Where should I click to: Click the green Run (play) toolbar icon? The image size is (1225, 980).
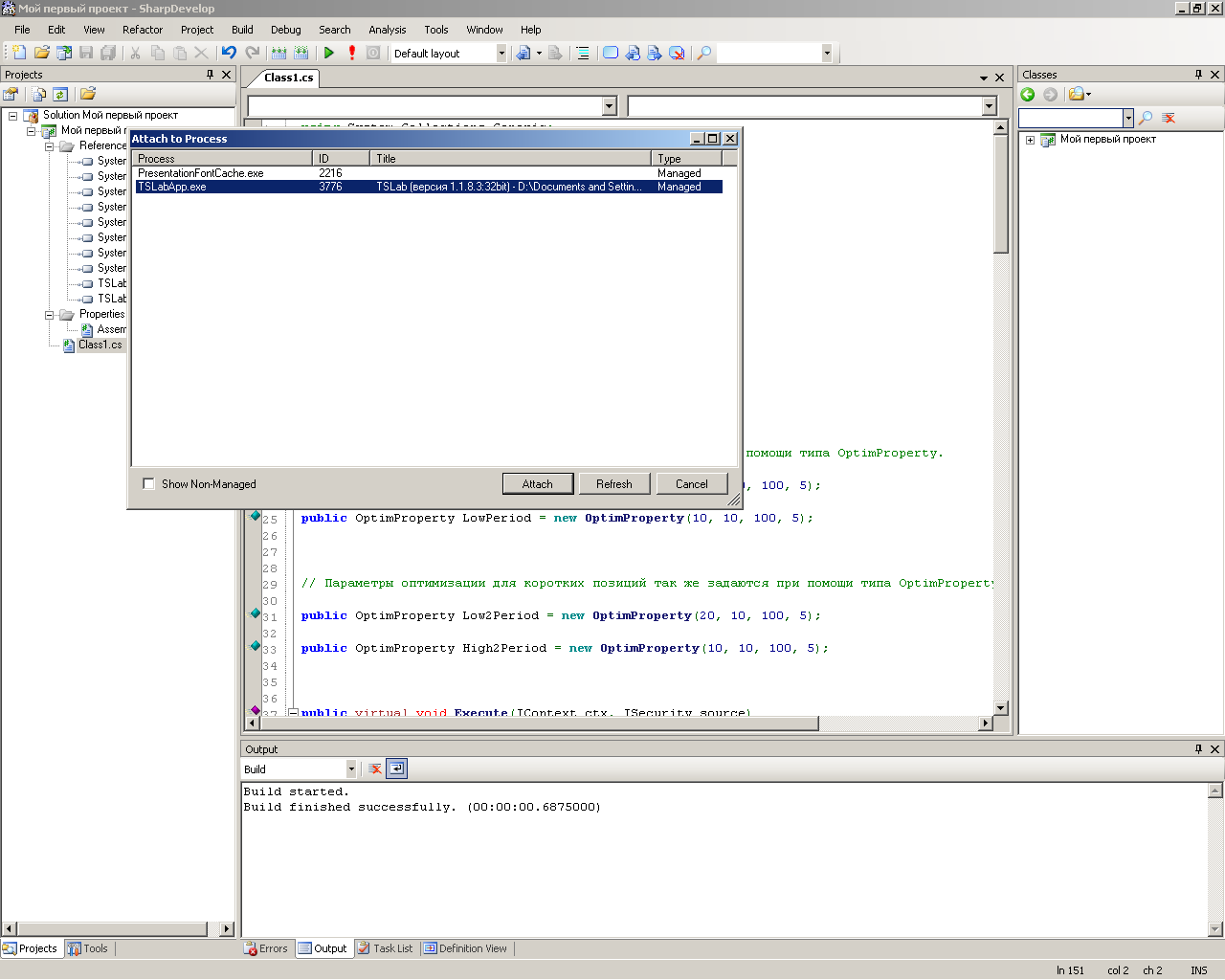point(329,54)
